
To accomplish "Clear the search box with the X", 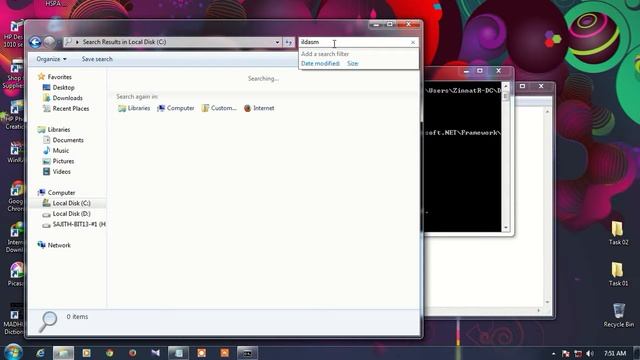I will coord(413,42).
